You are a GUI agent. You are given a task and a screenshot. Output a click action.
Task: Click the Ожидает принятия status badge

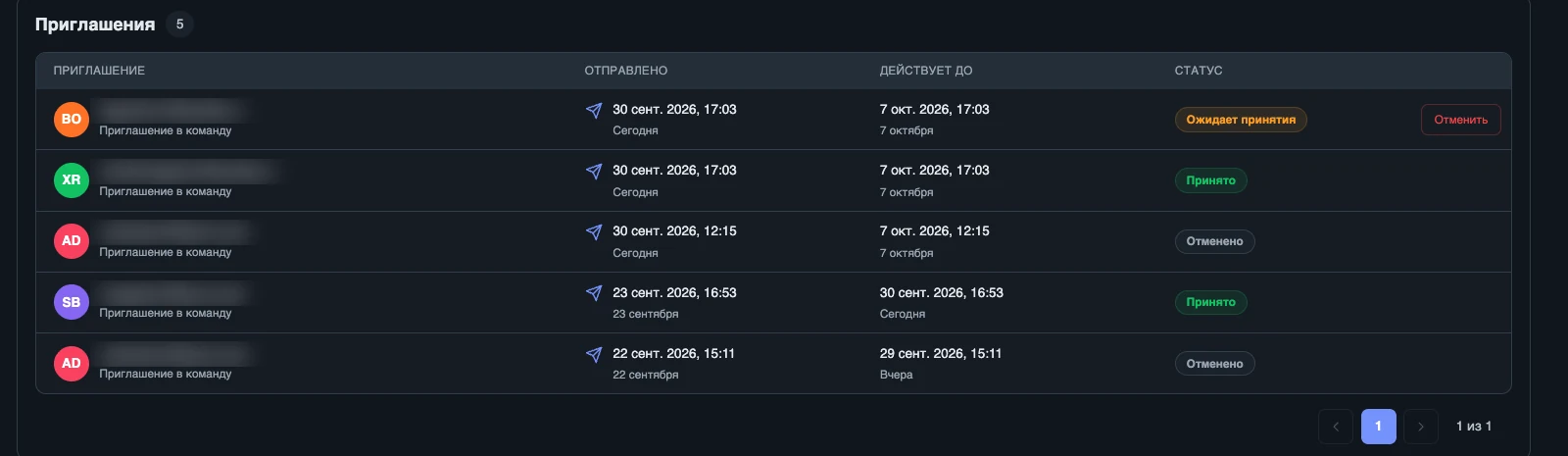[x=1241, y=120]
